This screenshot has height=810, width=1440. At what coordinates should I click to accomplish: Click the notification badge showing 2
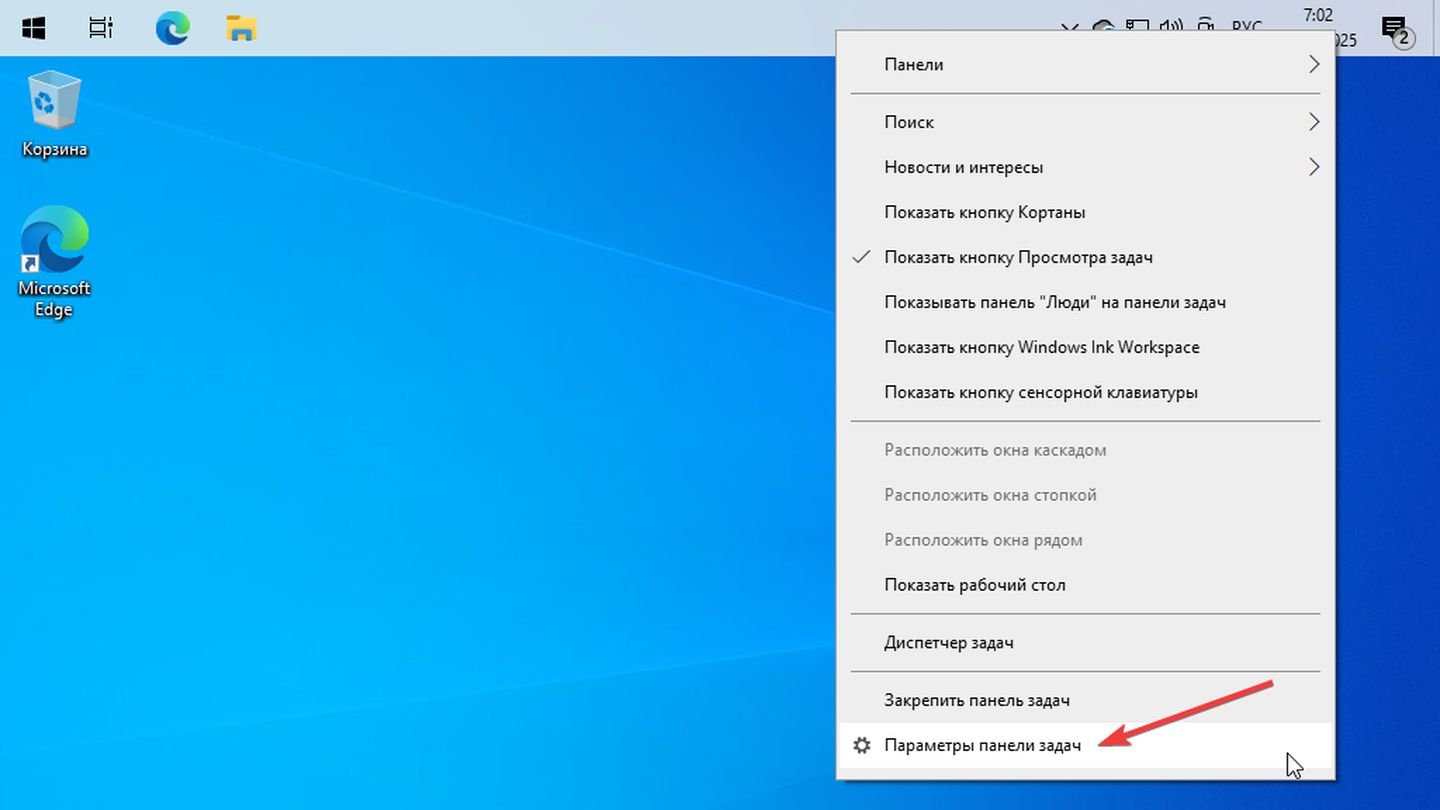click(1403, 40)
